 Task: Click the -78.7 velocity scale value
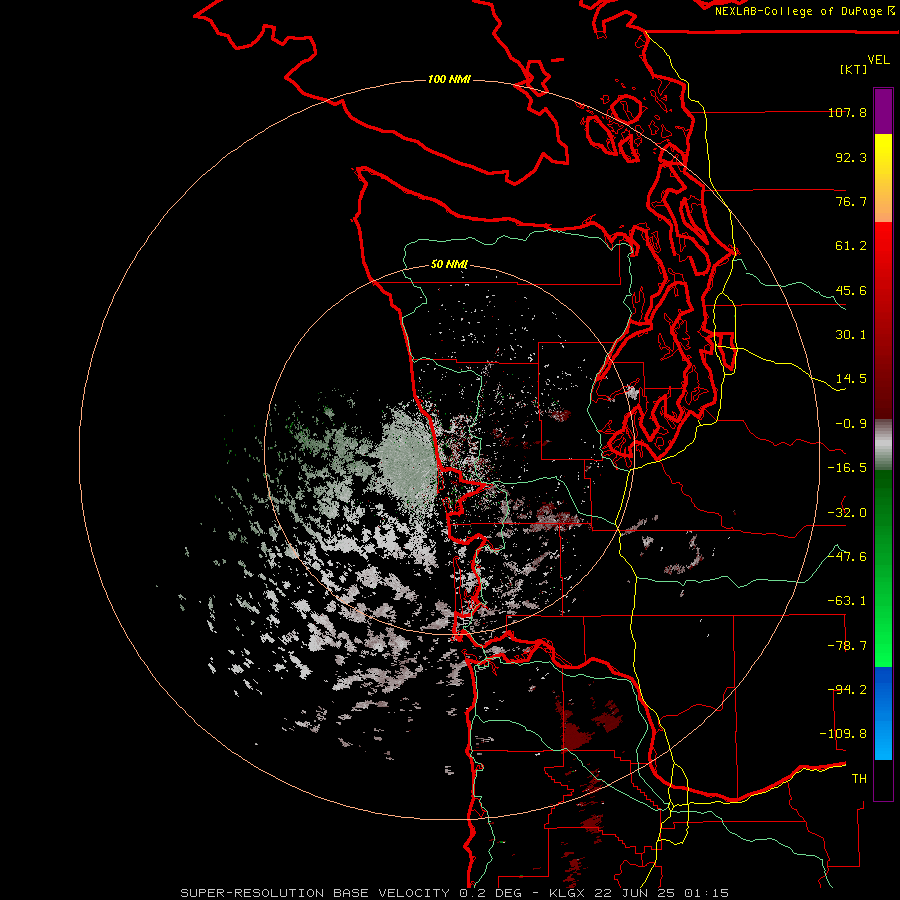click(847, 645)
